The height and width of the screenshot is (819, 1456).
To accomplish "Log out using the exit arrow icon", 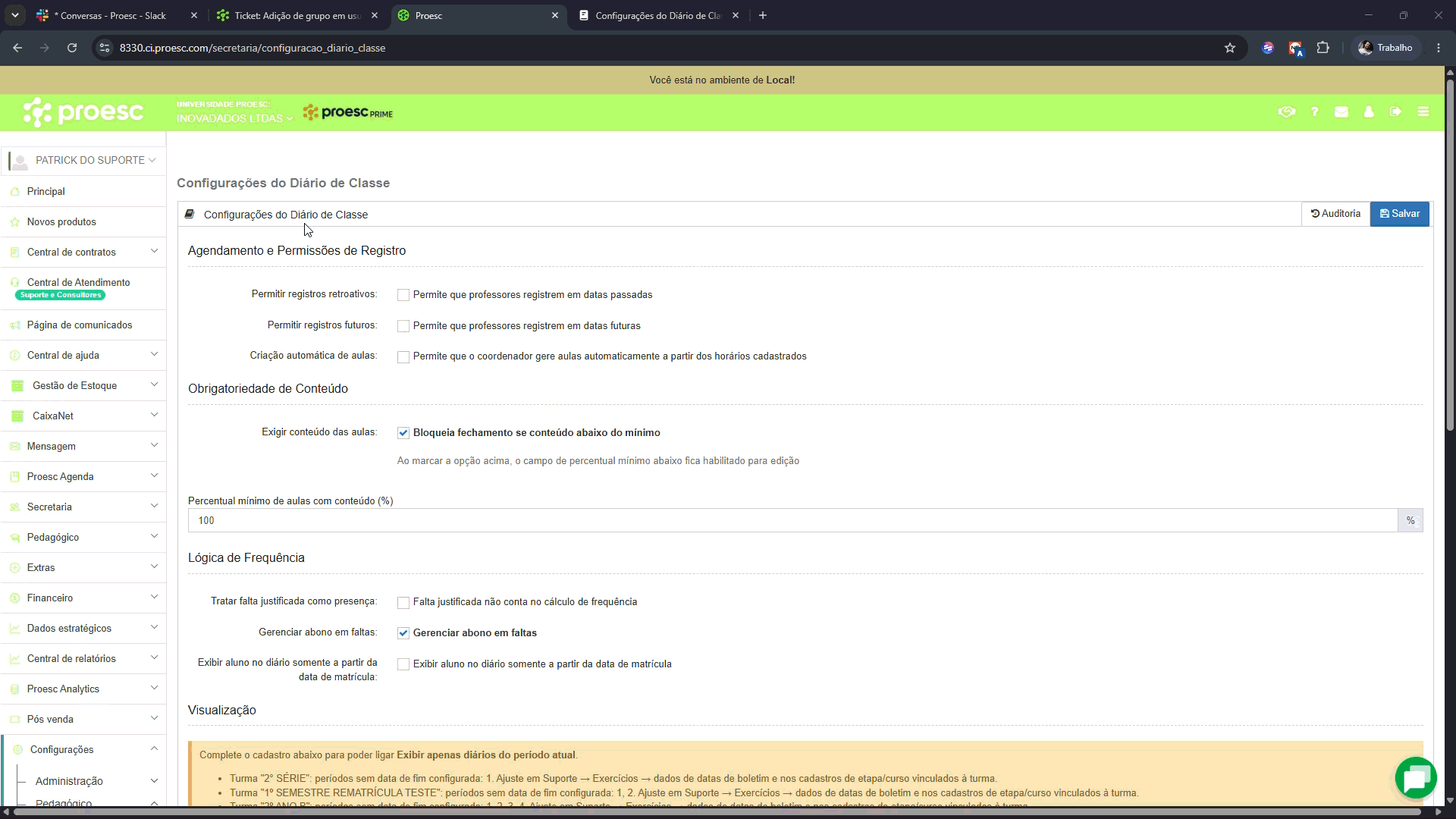I will (x=1395, y=112).
